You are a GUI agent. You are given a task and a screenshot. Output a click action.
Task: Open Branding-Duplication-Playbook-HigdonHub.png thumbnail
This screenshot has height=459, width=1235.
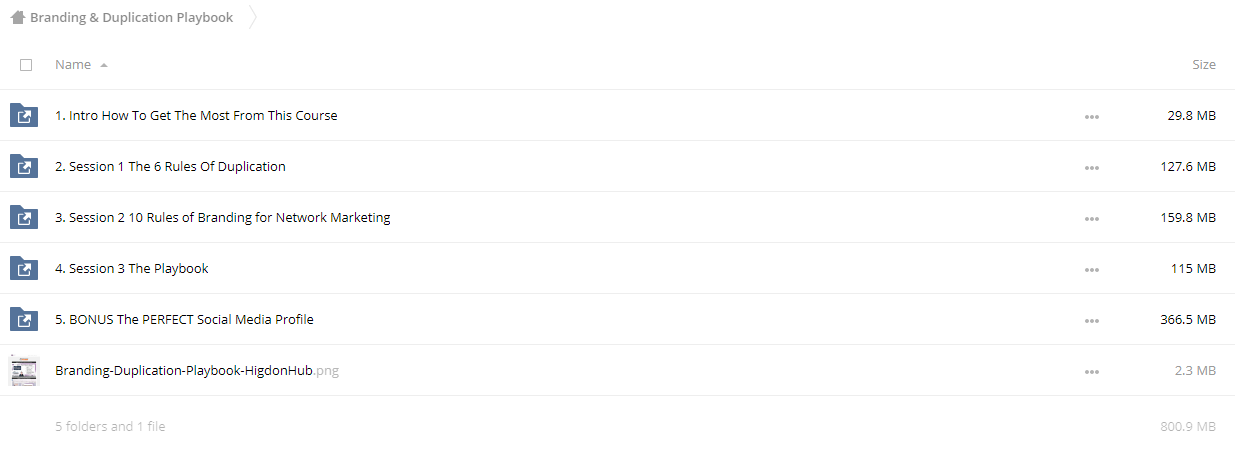(24, 370)
